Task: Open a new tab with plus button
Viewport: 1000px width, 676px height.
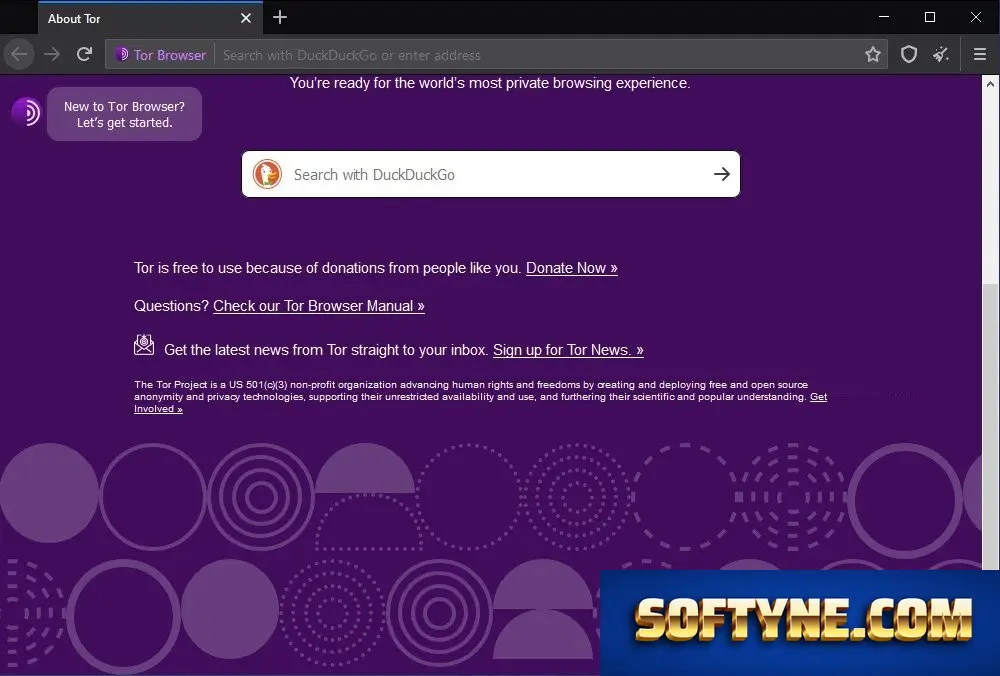Action: click(x=280, y=18)
